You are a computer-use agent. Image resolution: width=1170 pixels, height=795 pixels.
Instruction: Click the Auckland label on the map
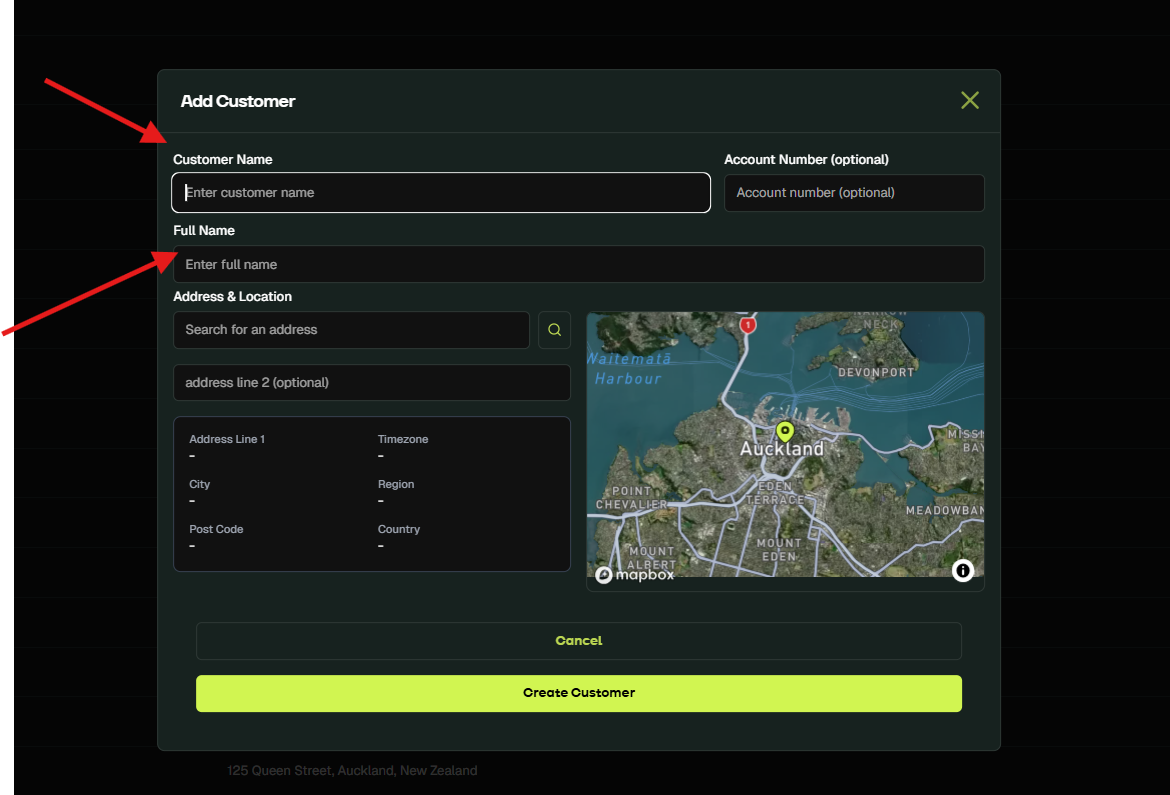tap(782, 450)
